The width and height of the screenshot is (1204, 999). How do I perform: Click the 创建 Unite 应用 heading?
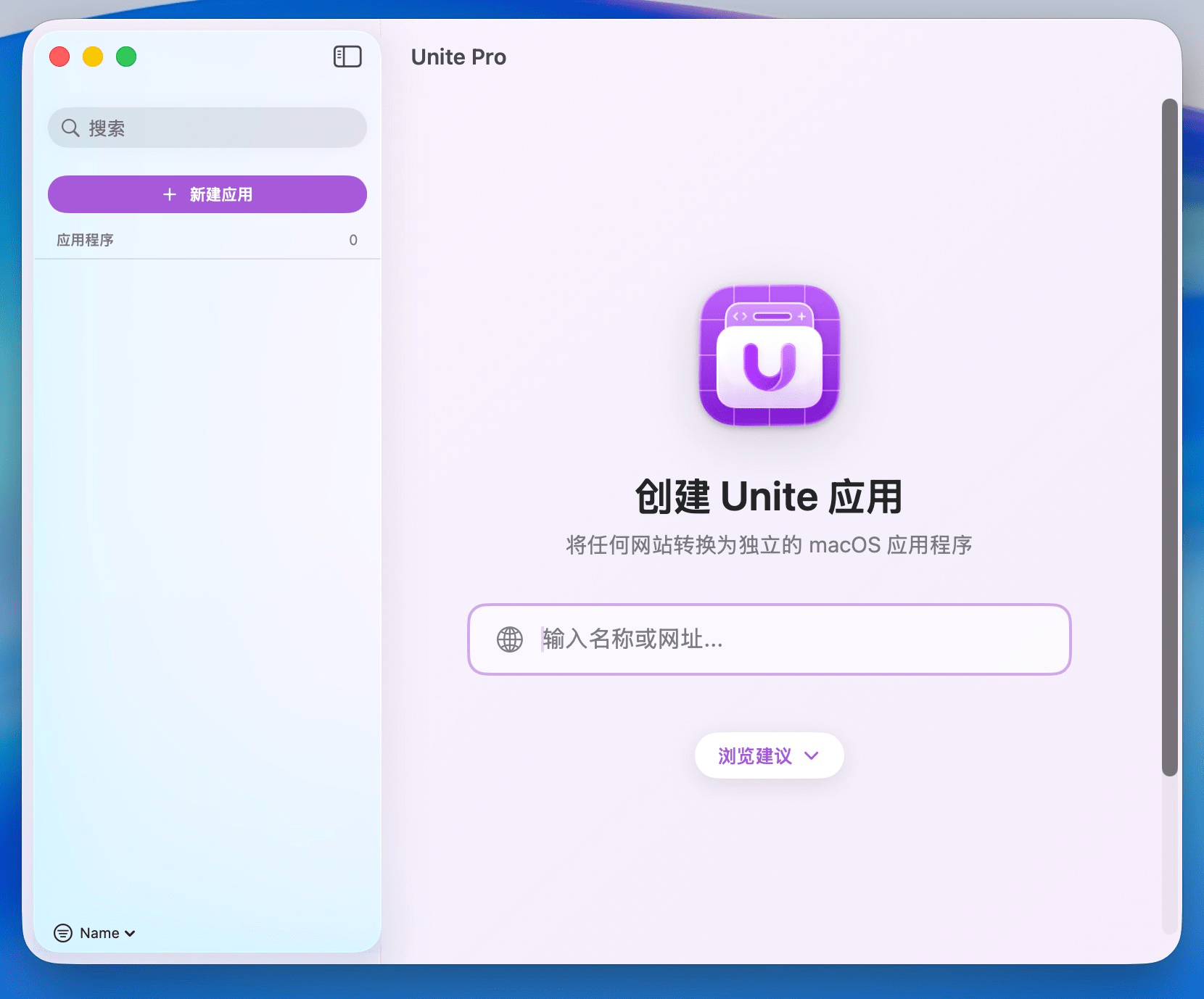tap(769, 497)
